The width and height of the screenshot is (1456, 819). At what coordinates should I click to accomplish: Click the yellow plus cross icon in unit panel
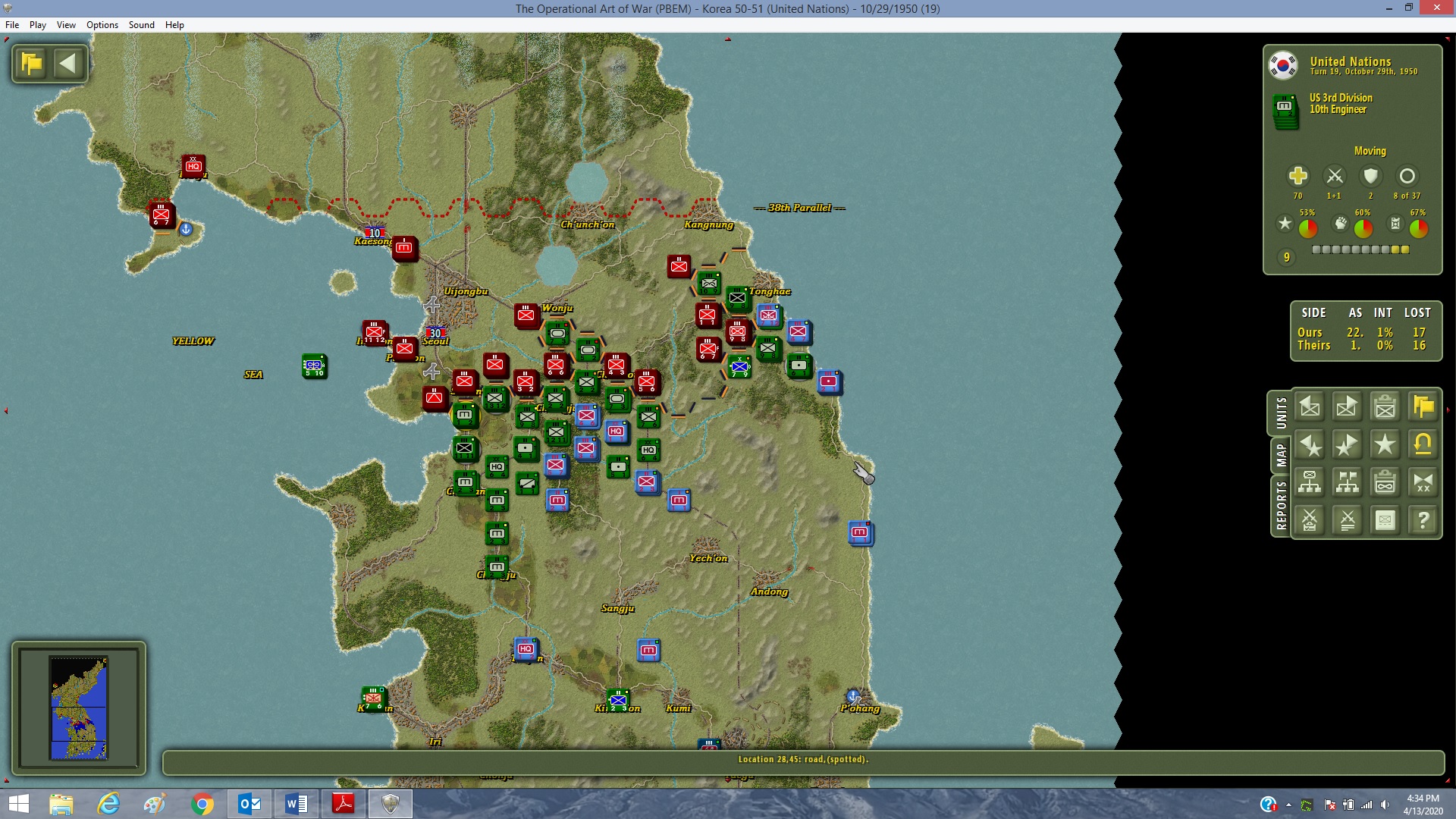[x=1298, y=176]
